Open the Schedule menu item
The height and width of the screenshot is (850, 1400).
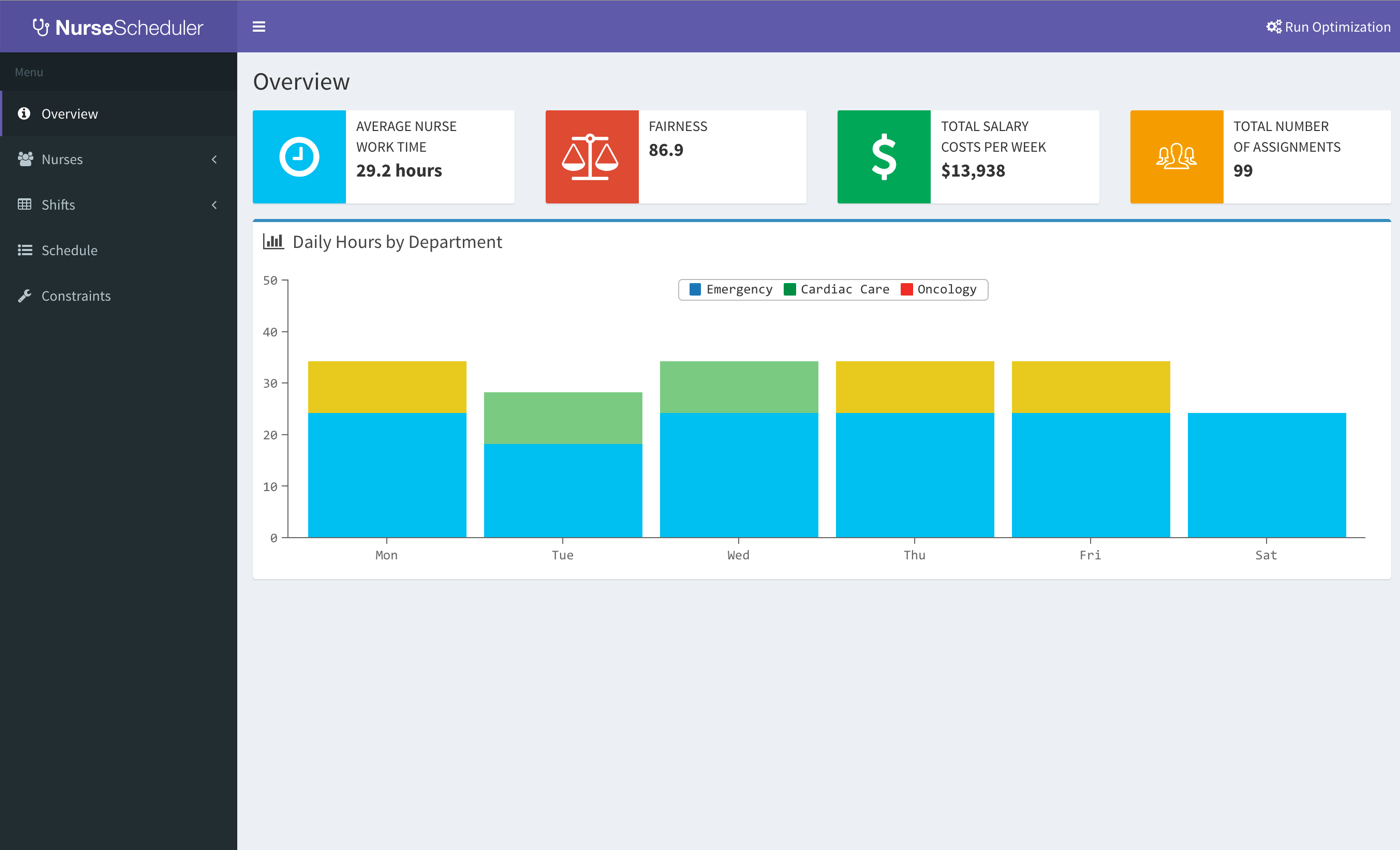click(x=69, y=250)
